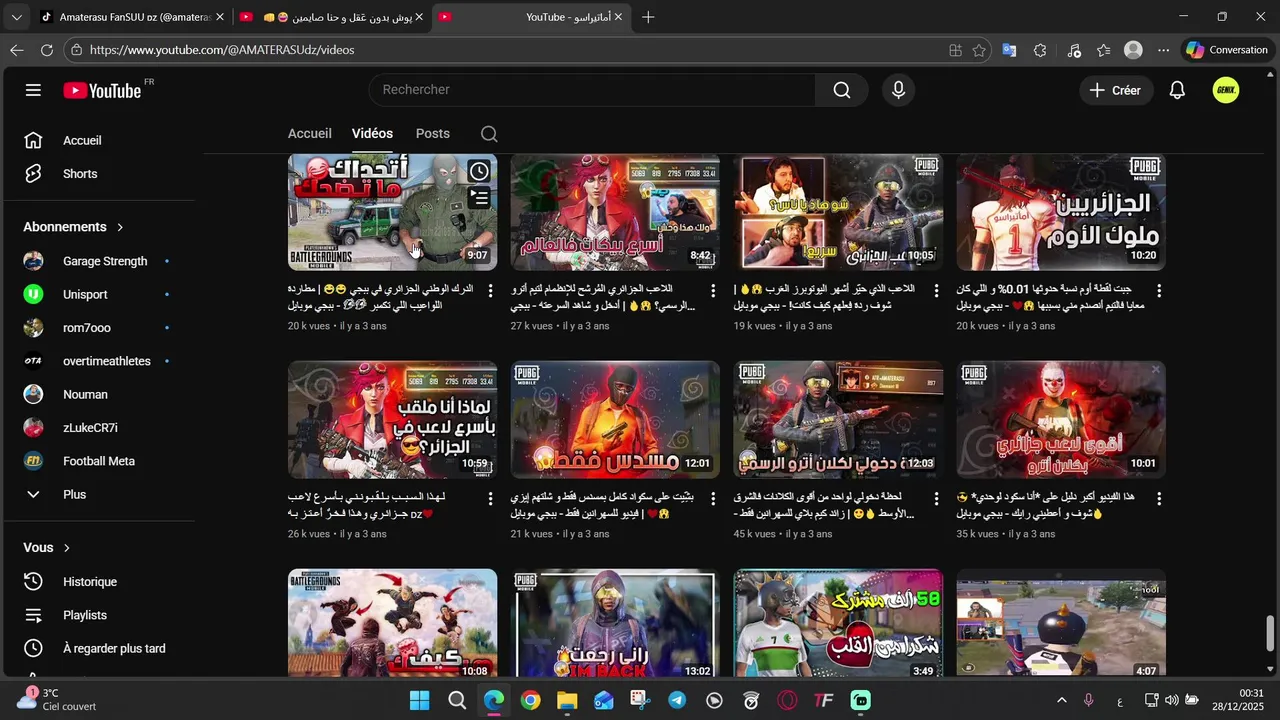Open options menu for 10:01 video
This screenshot has width=1280, height=720.
(1159, 499)
